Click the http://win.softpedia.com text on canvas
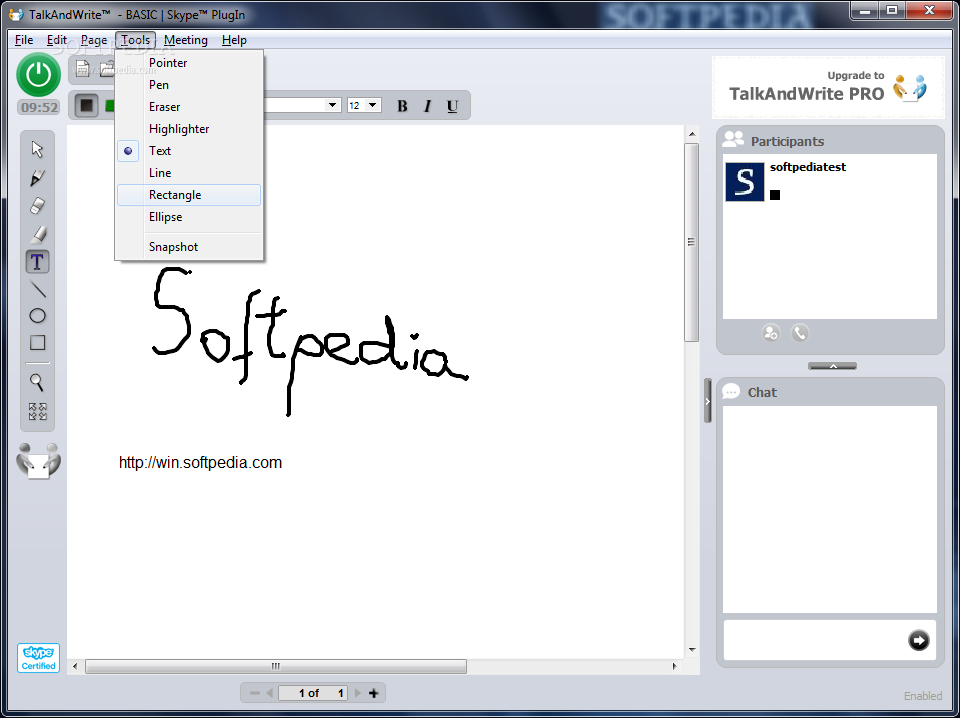This screenshot has height=718, width=960. [x=200, y=462]
